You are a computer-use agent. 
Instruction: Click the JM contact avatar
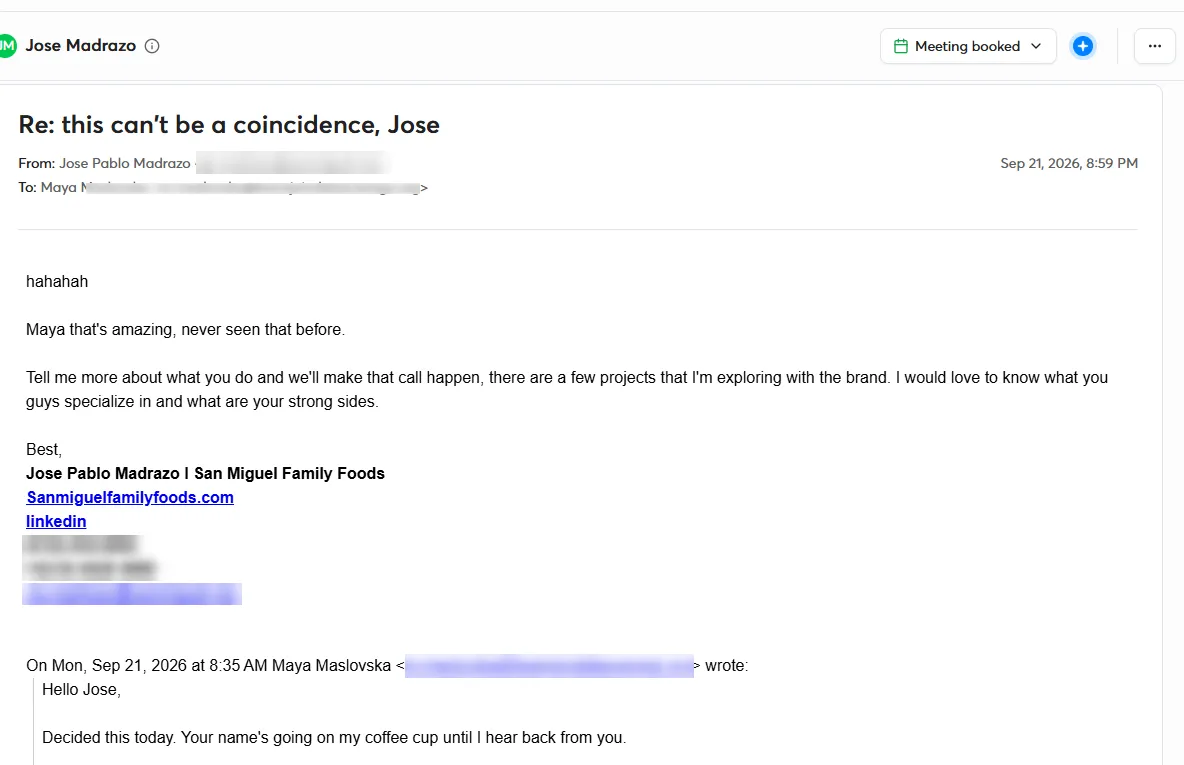(x=7, y=46)
